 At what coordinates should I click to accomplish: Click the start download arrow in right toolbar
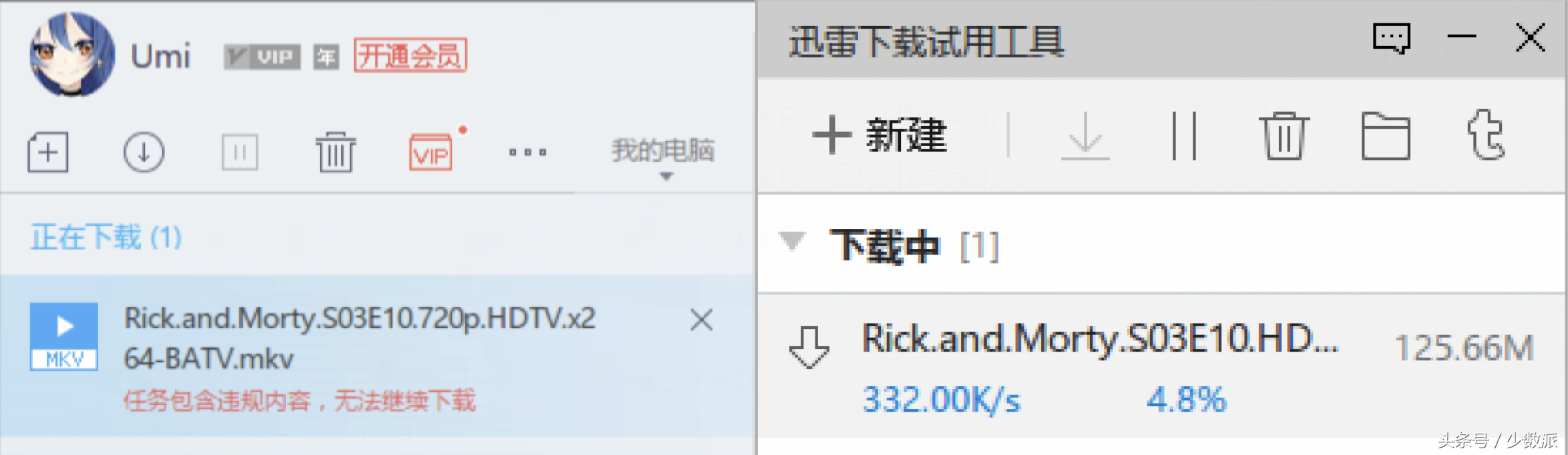[x=1085, y=136]
